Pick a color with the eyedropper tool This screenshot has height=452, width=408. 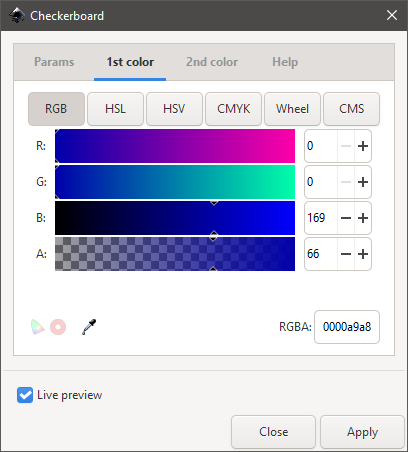tap(89, 327)
